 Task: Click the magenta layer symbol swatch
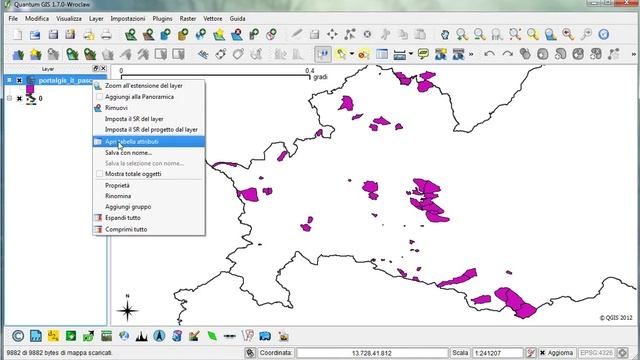pos(30,89)
